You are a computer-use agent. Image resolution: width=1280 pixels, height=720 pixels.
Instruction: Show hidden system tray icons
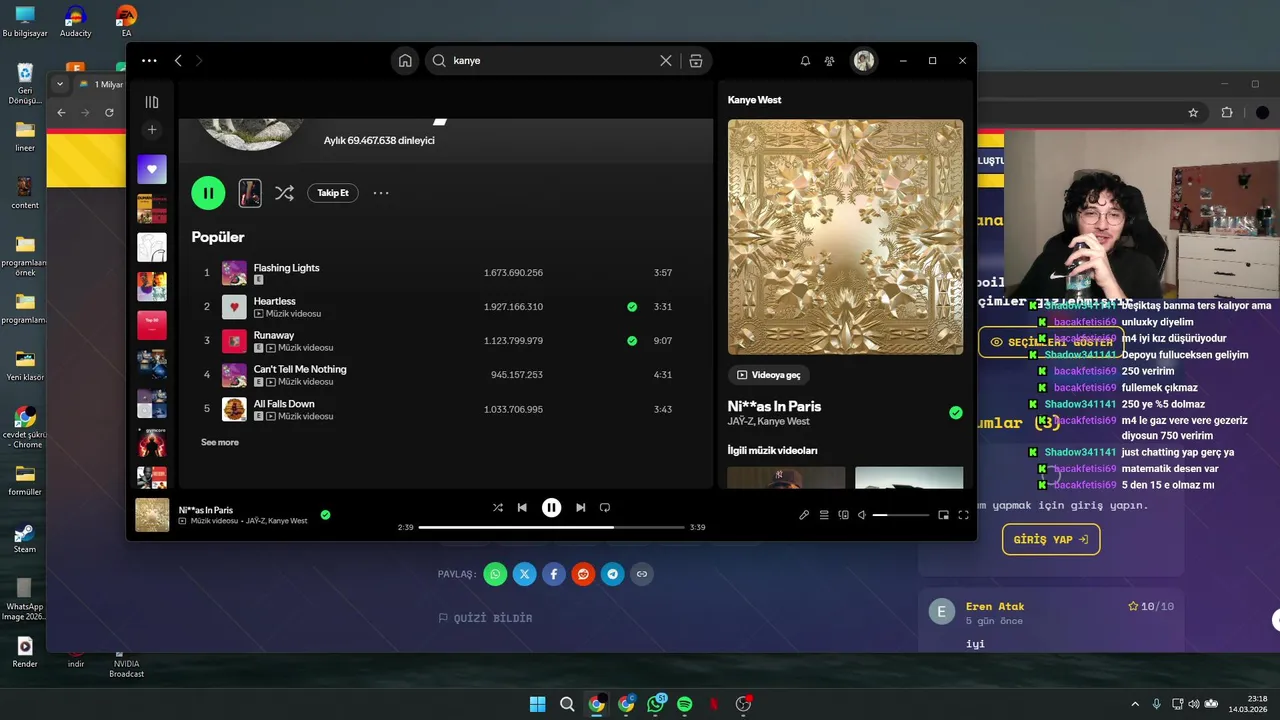pos(1136,704)
